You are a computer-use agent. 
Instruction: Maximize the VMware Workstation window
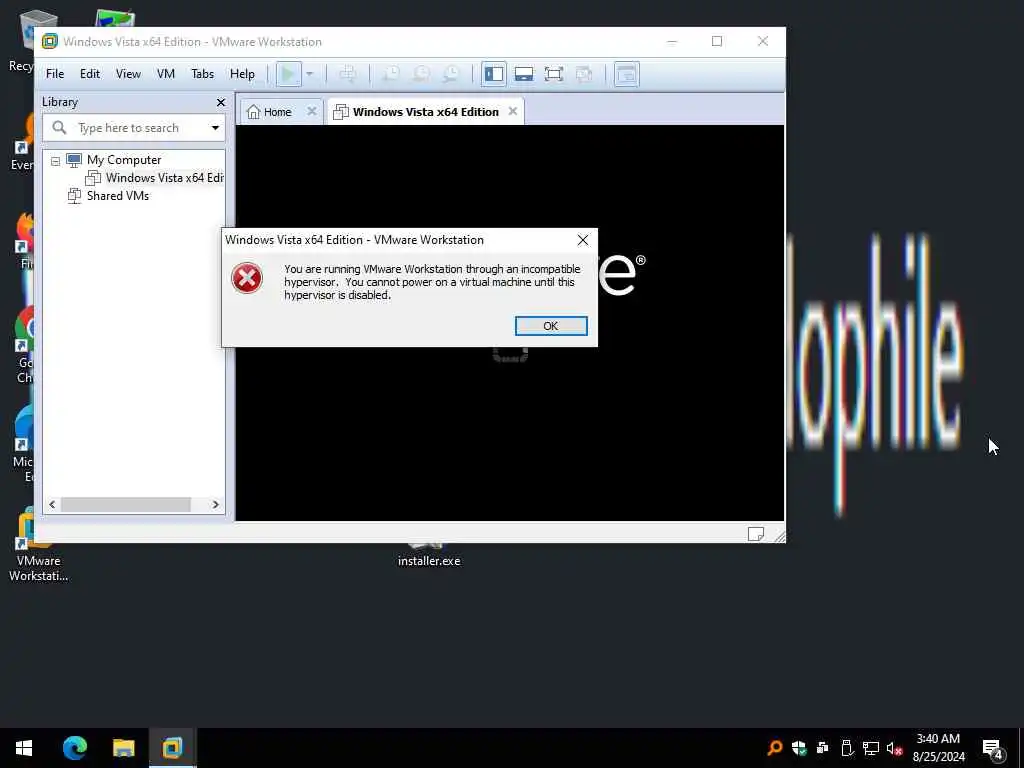pyautogui.click(x=717, y=41)
